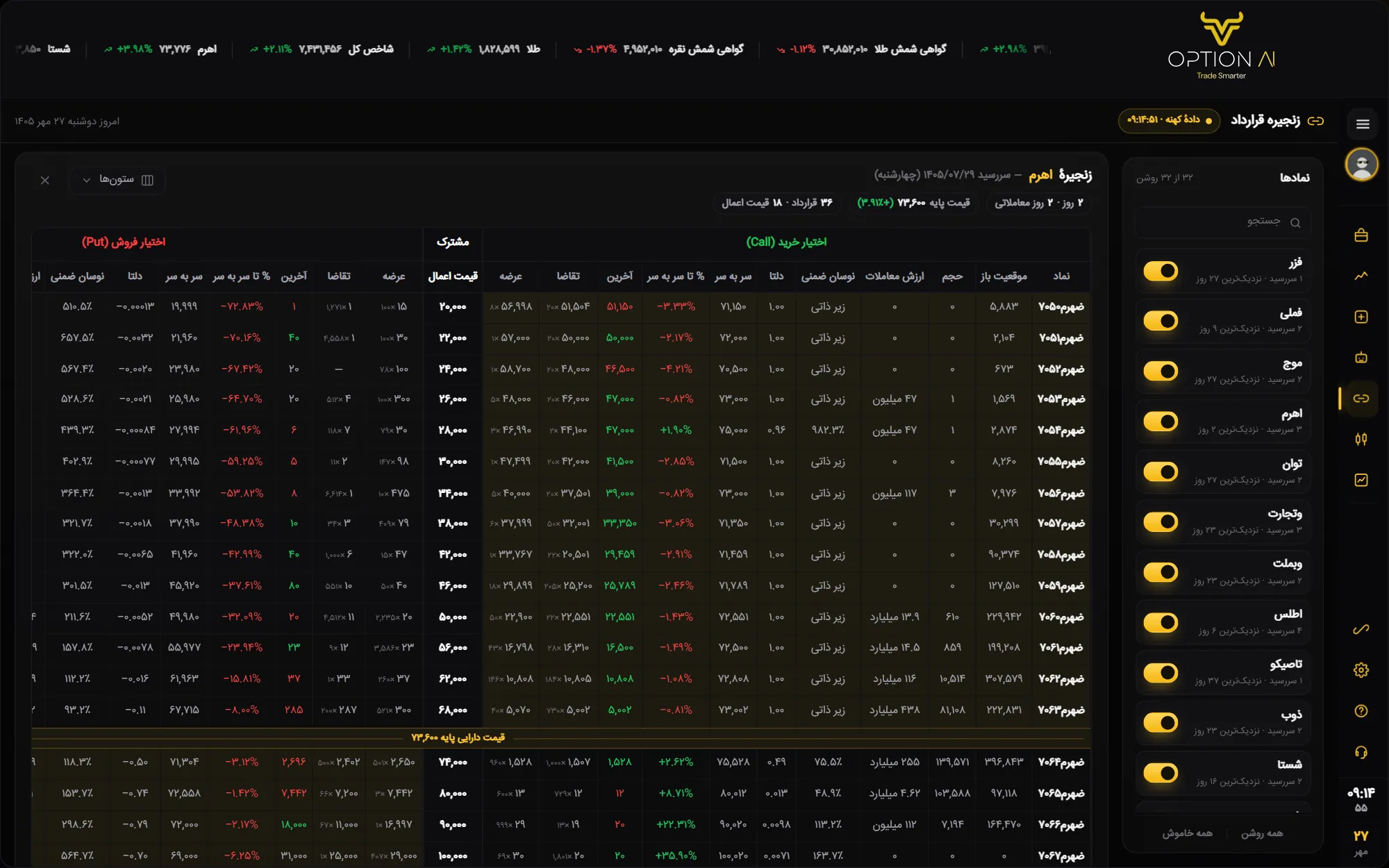
Task: Click the plus-square icon in sidebar
Action: click(1361, 317)
